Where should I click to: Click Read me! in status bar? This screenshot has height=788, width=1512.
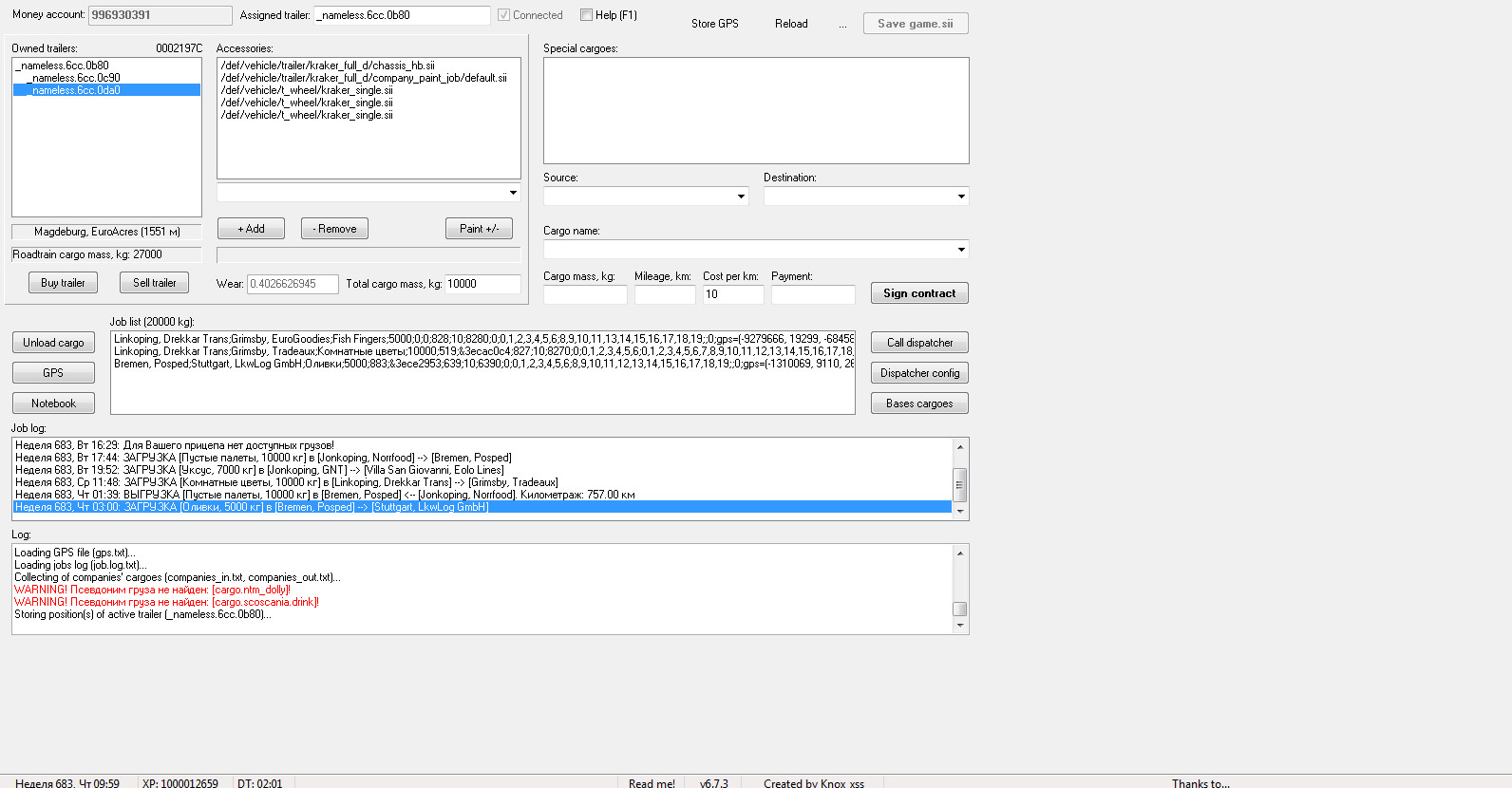tap(652, 783)
